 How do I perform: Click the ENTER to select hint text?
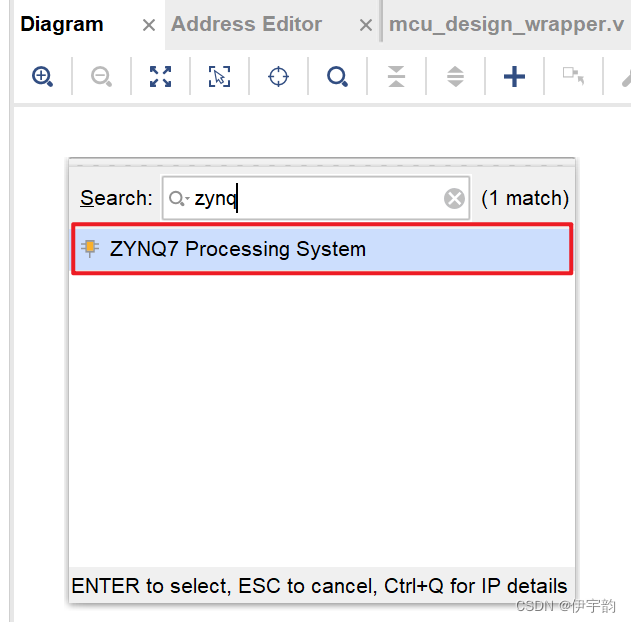(319, 586)
